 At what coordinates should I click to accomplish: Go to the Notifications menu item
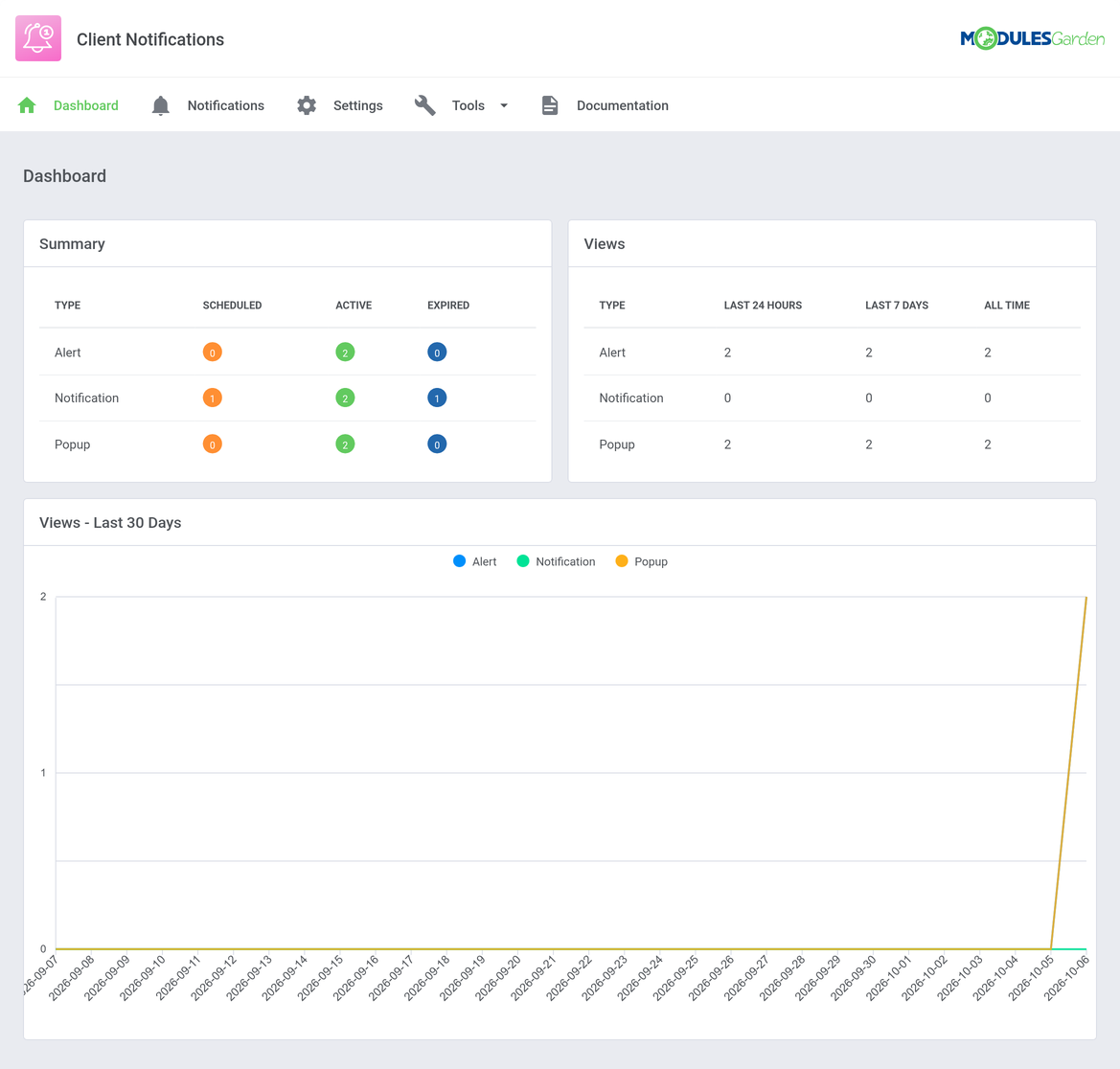coord(226,105)
